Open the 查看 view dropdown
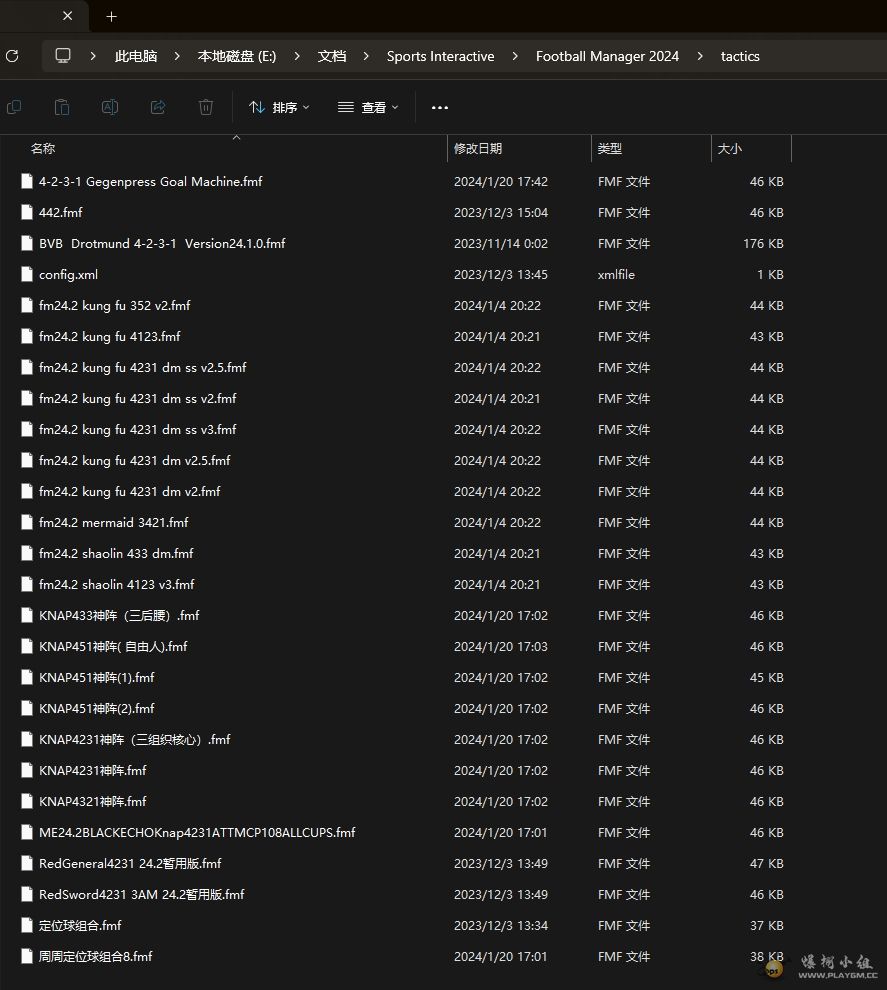The width and height of the screenshot is (887, 990). 368,107
